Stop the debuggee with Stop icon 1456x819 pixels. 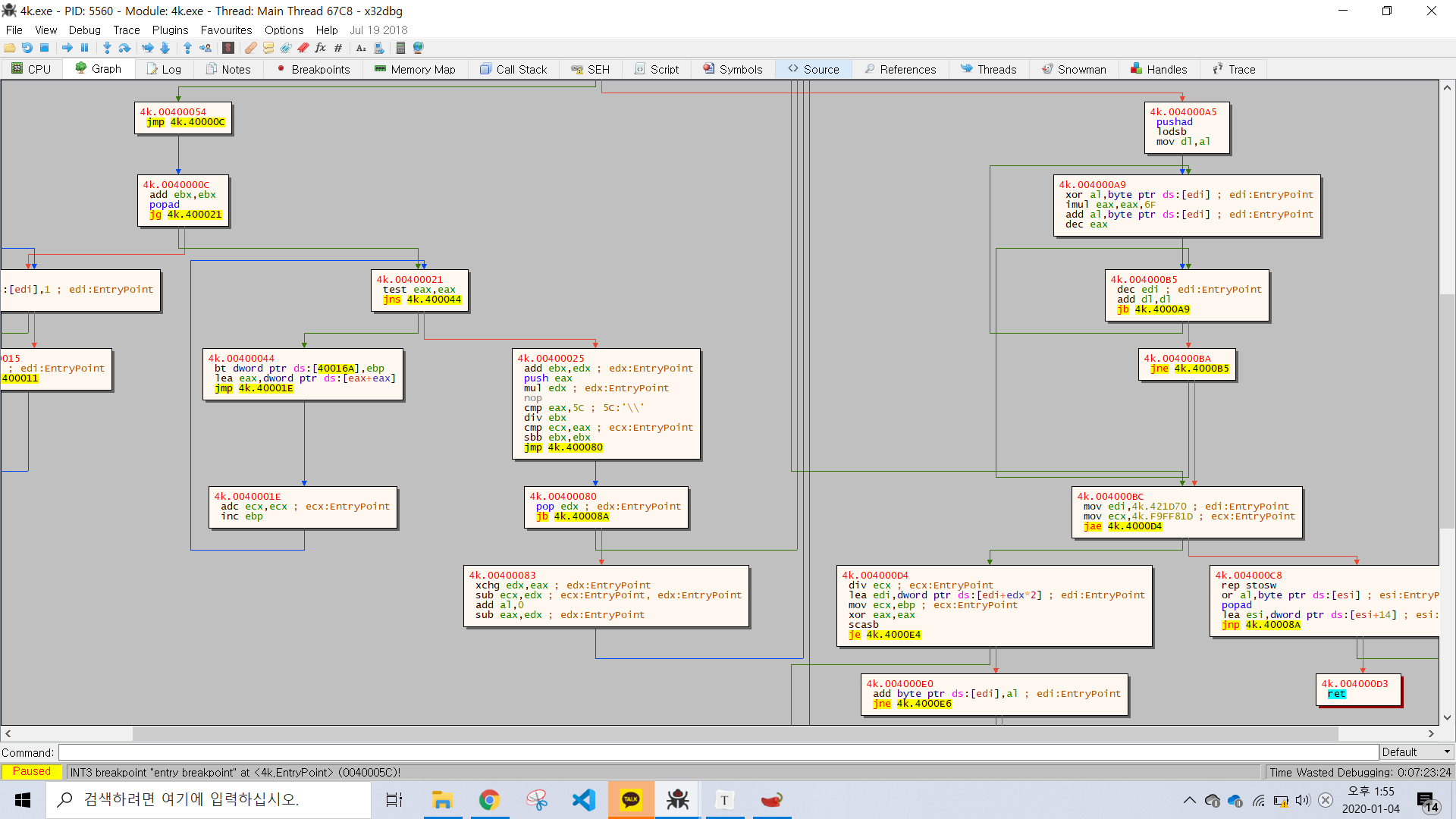tap(45, 48)
